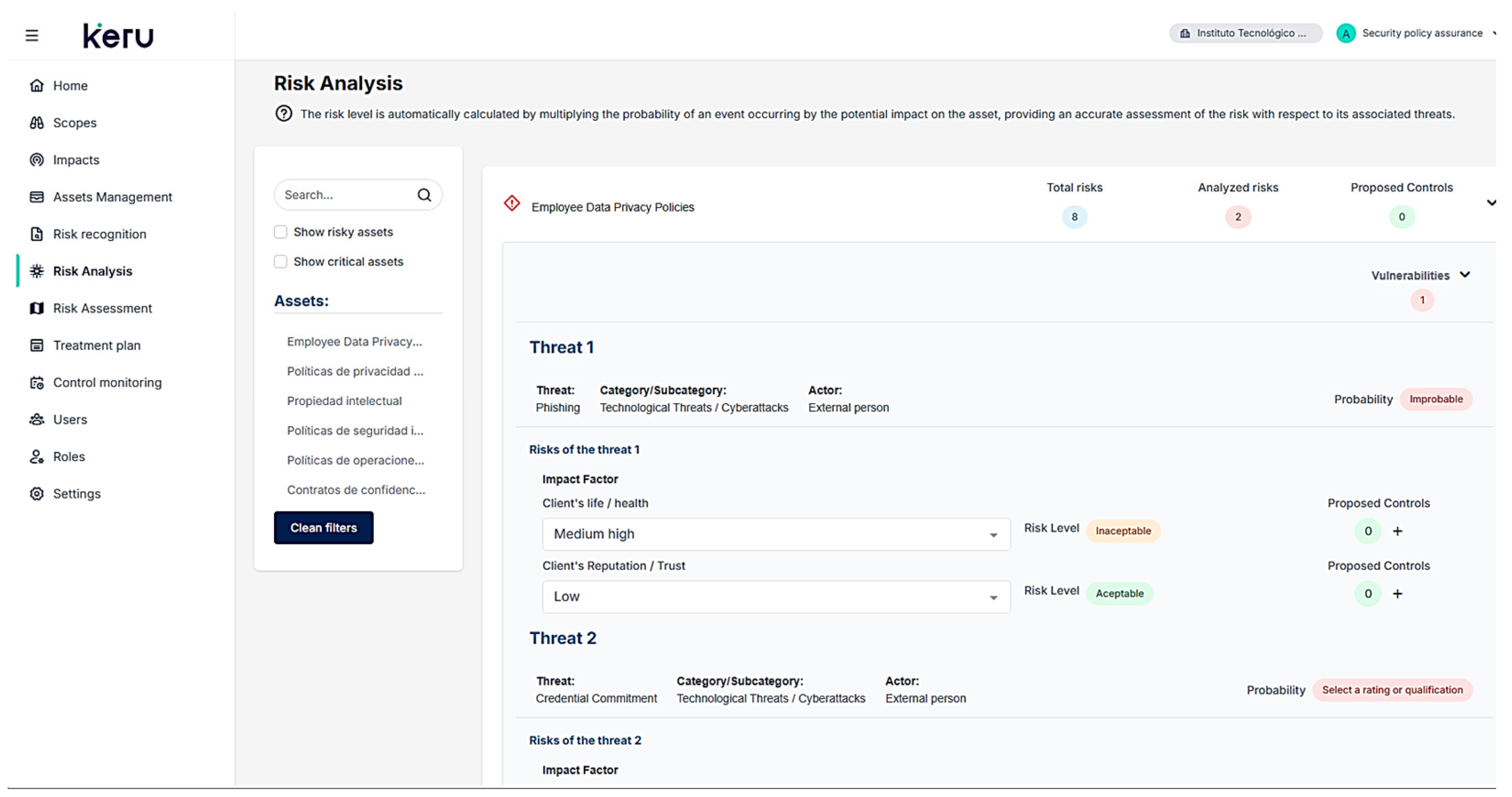Open Roles menu item

click(x=69, y=457)
